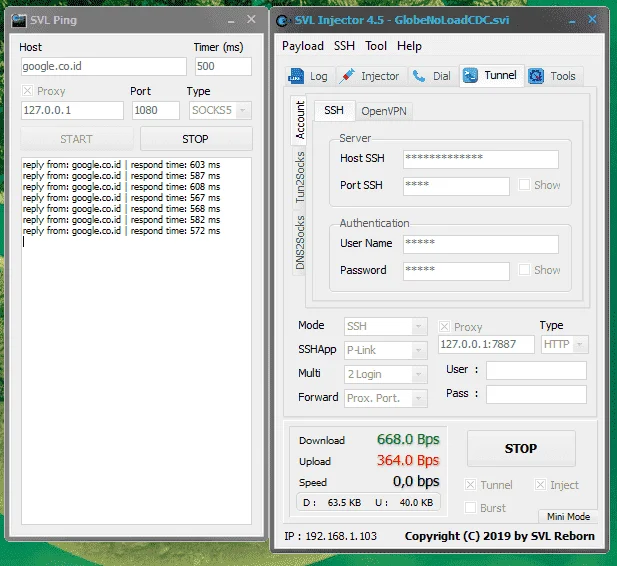Open the SOCKS5 type dropdown in SVL Ping
The height and width of the screenshot is (566, 617).
click(x=220, y=110)
